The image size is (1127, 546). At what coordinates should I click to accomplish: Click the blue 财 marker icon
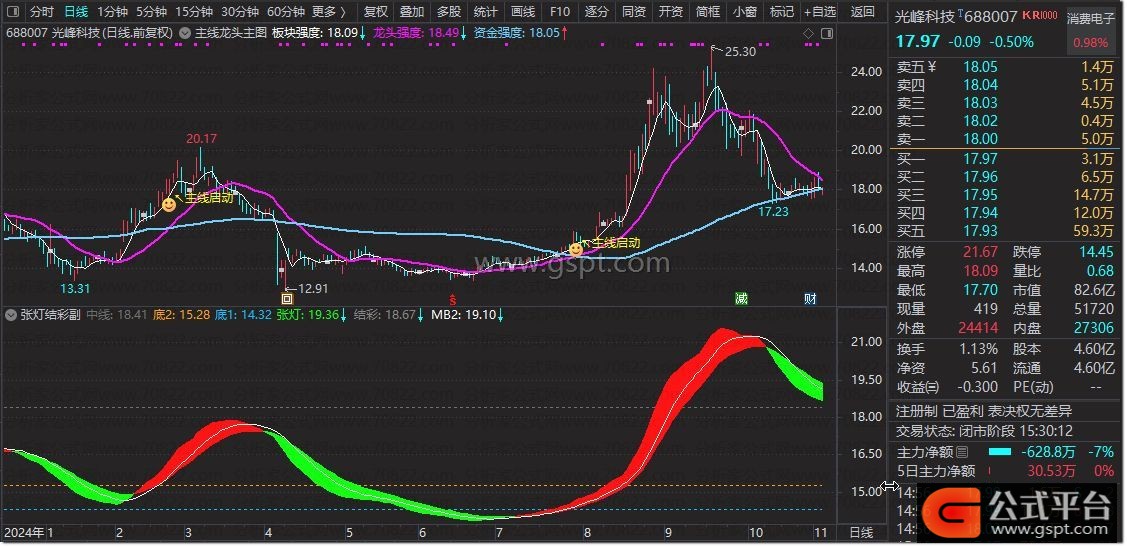point(810,298)
